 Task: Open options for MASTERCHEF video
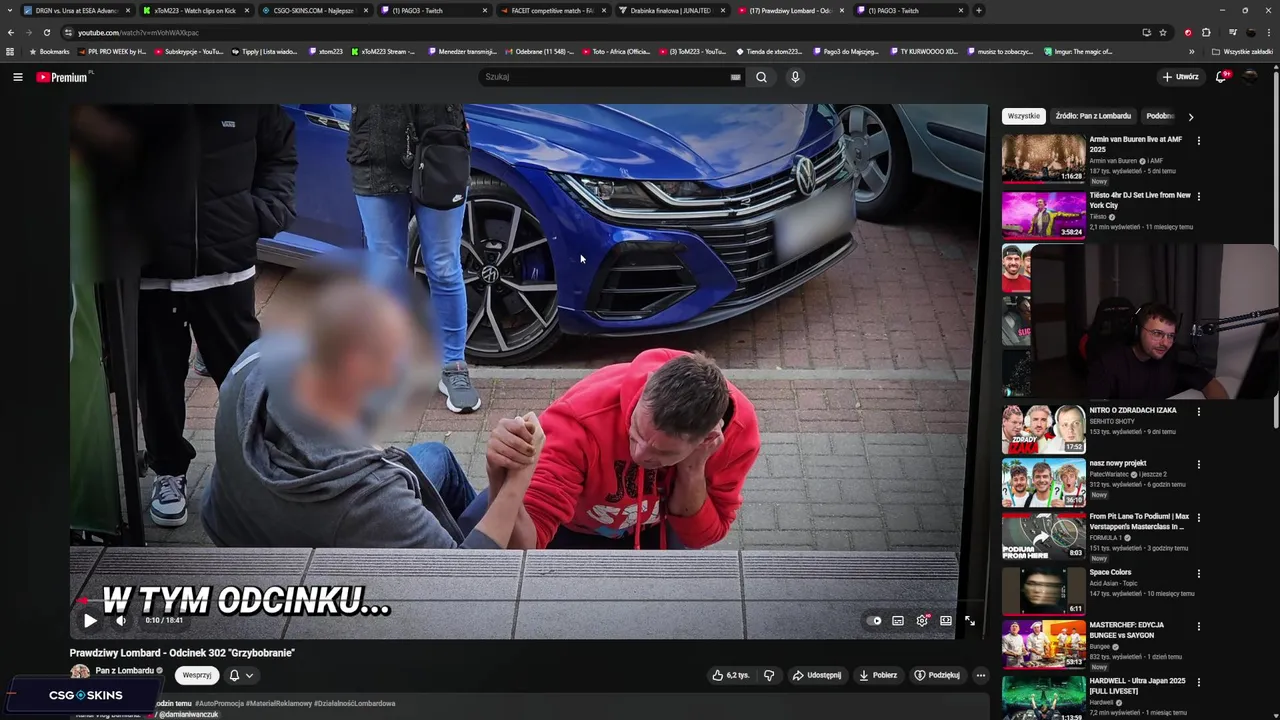coord(1198,627)
